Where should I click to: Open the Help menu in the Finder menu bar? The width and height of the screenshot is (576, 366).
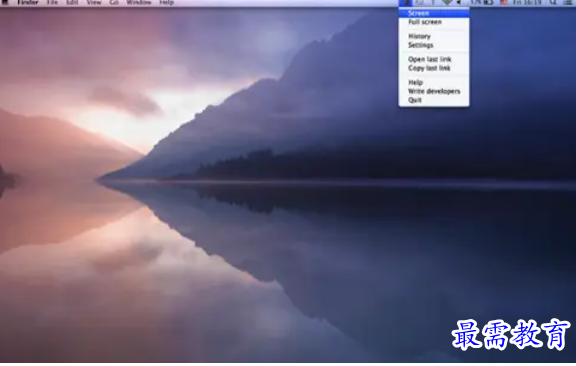pyautogui.click(x=166, y=2)
